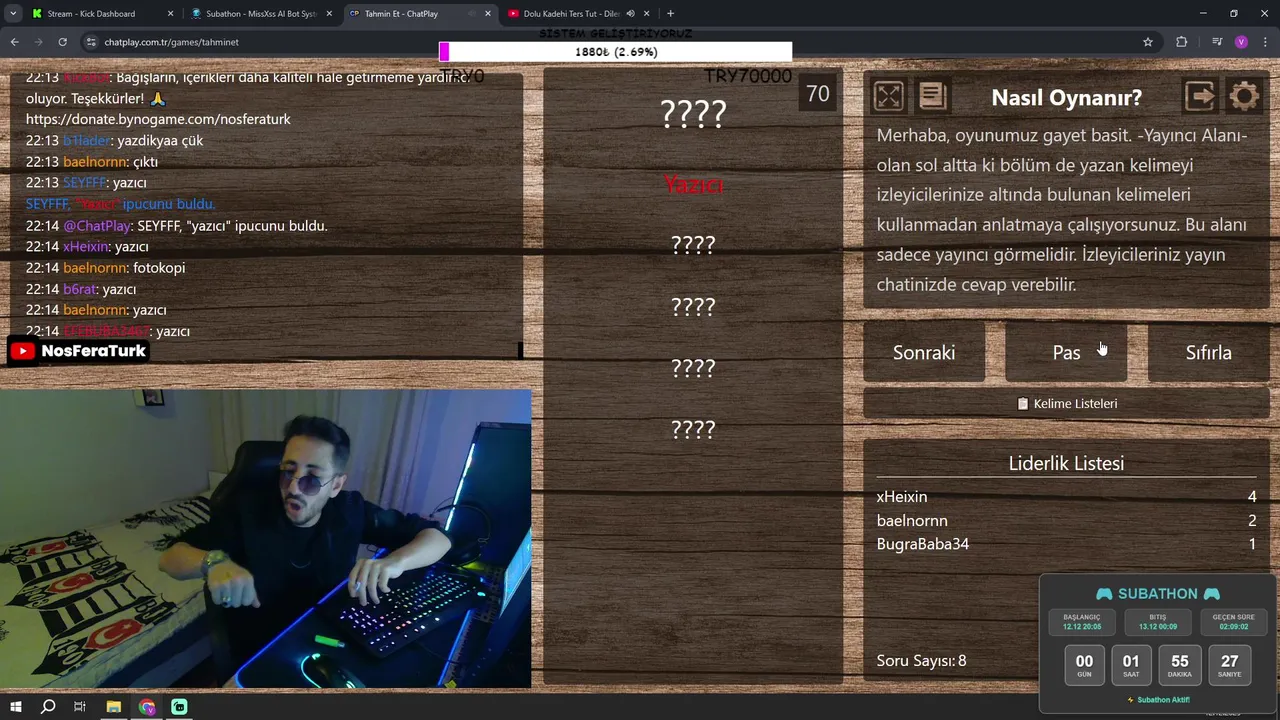The image size is (1280, 720).
Task: Click chat message 'baelnornn: çıktı'
Action: coord(92,162)
